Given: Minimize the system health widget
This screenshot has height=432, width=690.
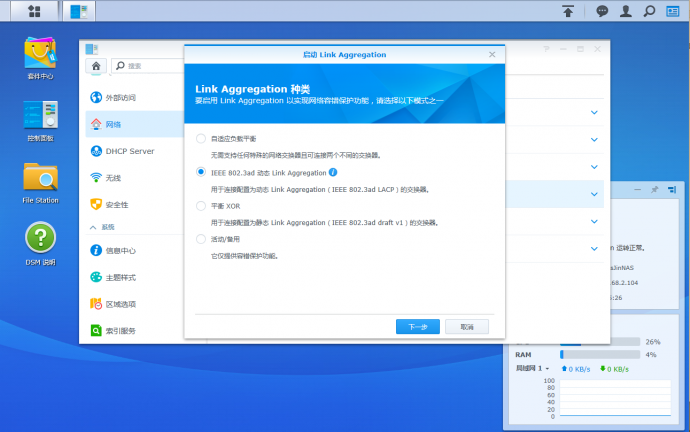Looking at the screenshot, I should 637,190.
